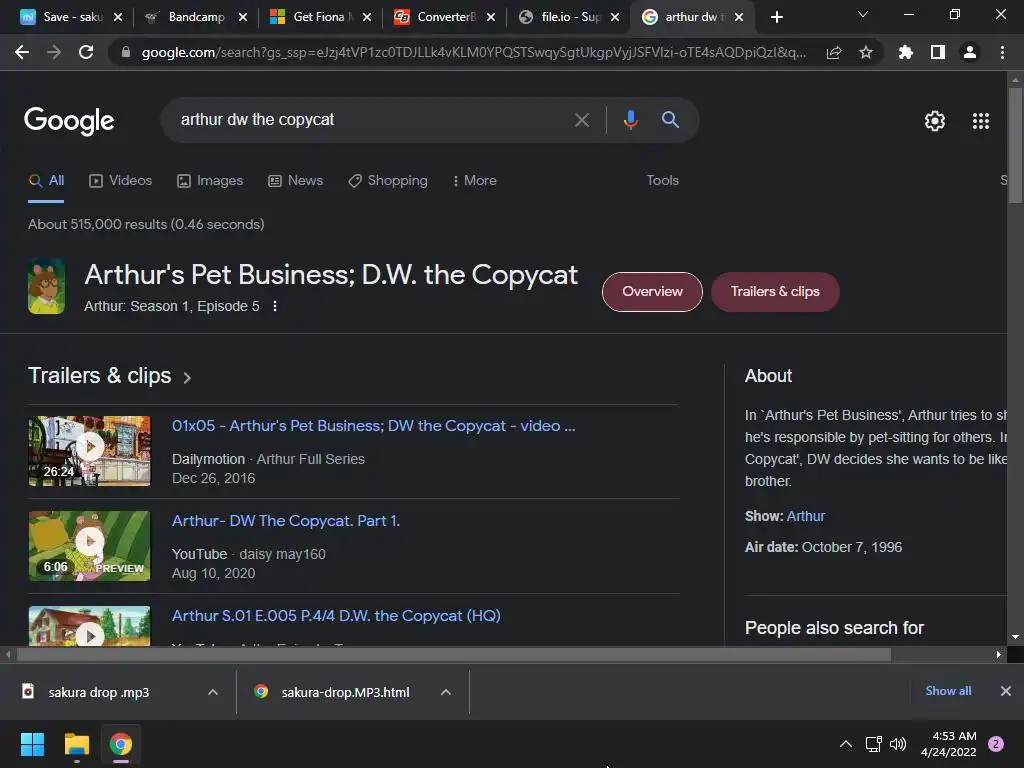Show hidden system tray icons

tap(846, 744)
